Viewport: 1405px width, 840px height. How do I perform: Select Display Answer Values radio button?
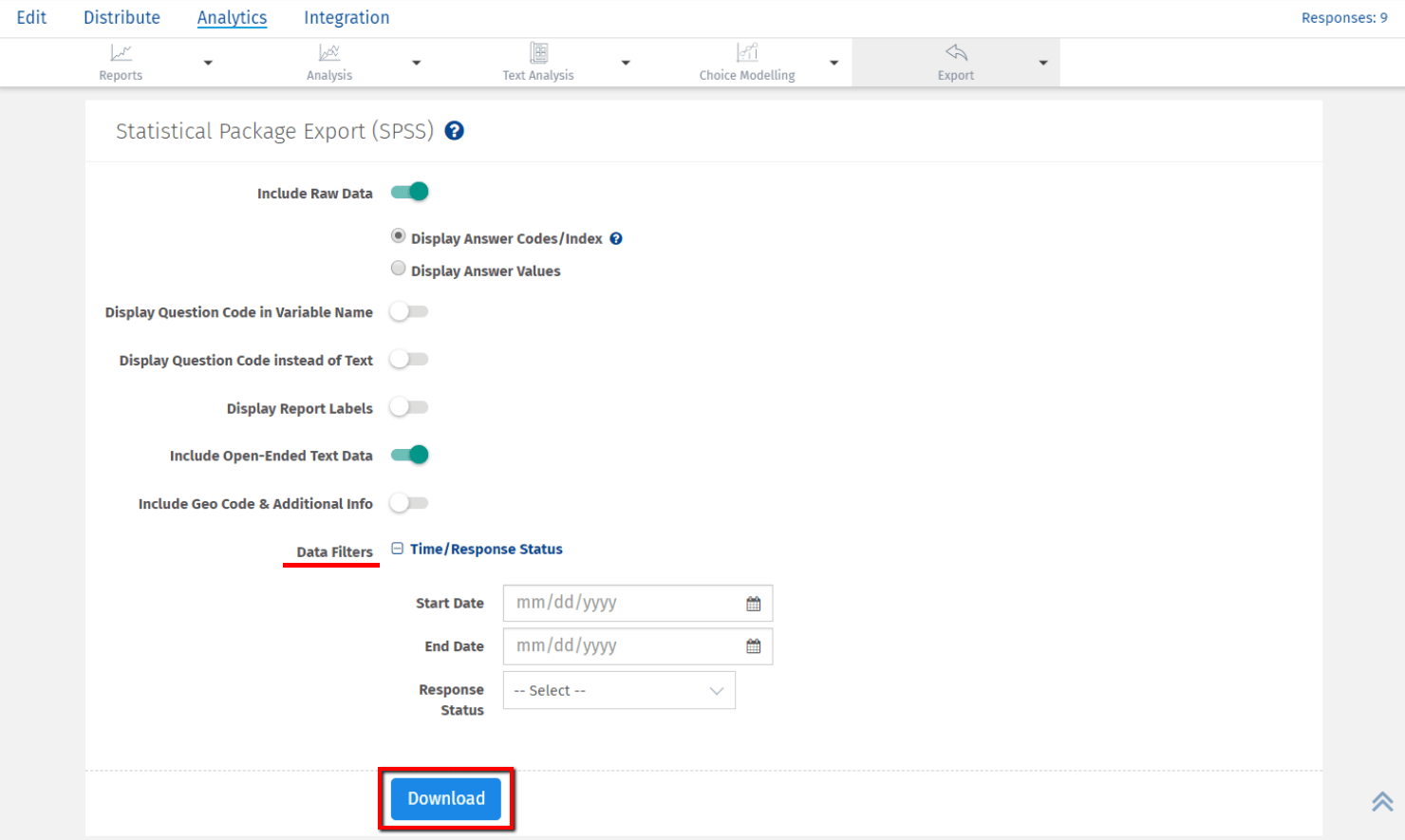click(399, 270)
